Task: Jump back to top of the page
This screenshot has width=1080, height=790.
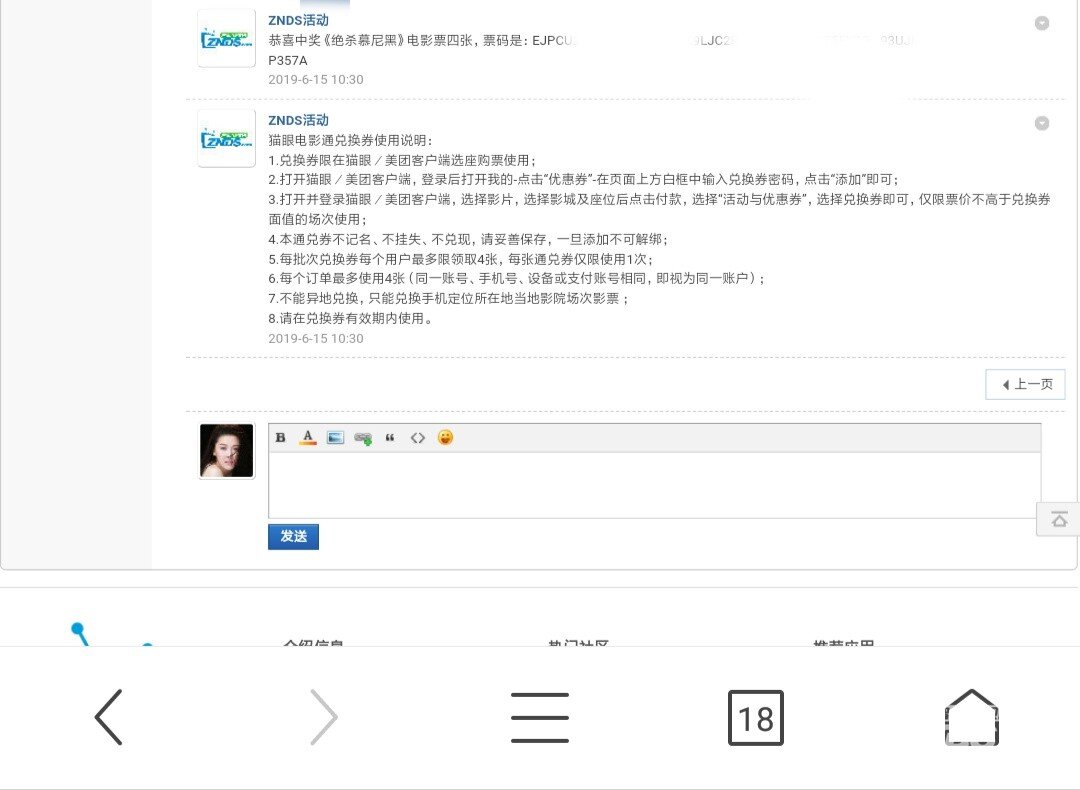Action: (1059, 519)
